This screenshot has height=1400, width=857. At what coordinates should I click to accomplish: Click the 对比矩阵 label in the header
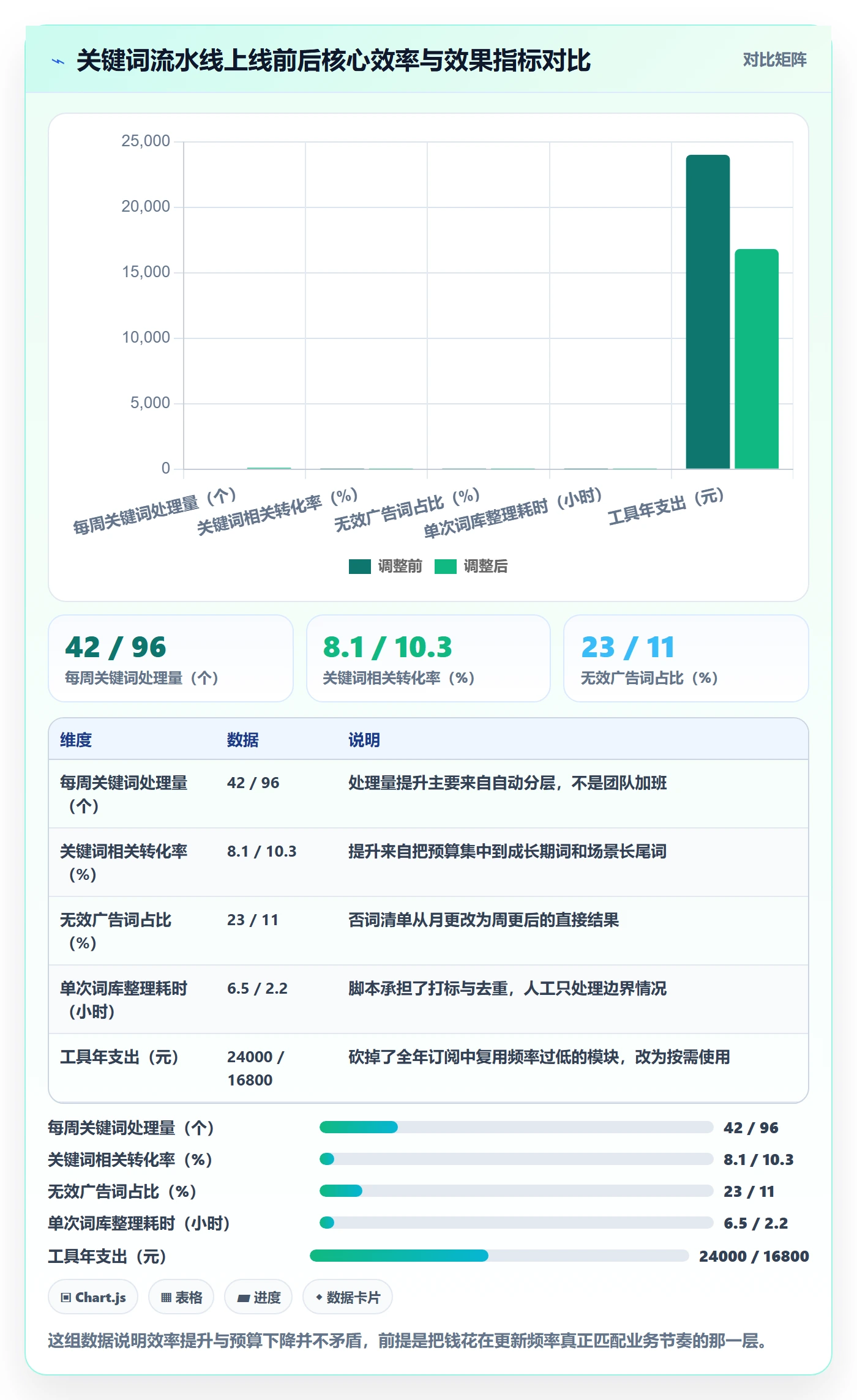tap(774, 60)
